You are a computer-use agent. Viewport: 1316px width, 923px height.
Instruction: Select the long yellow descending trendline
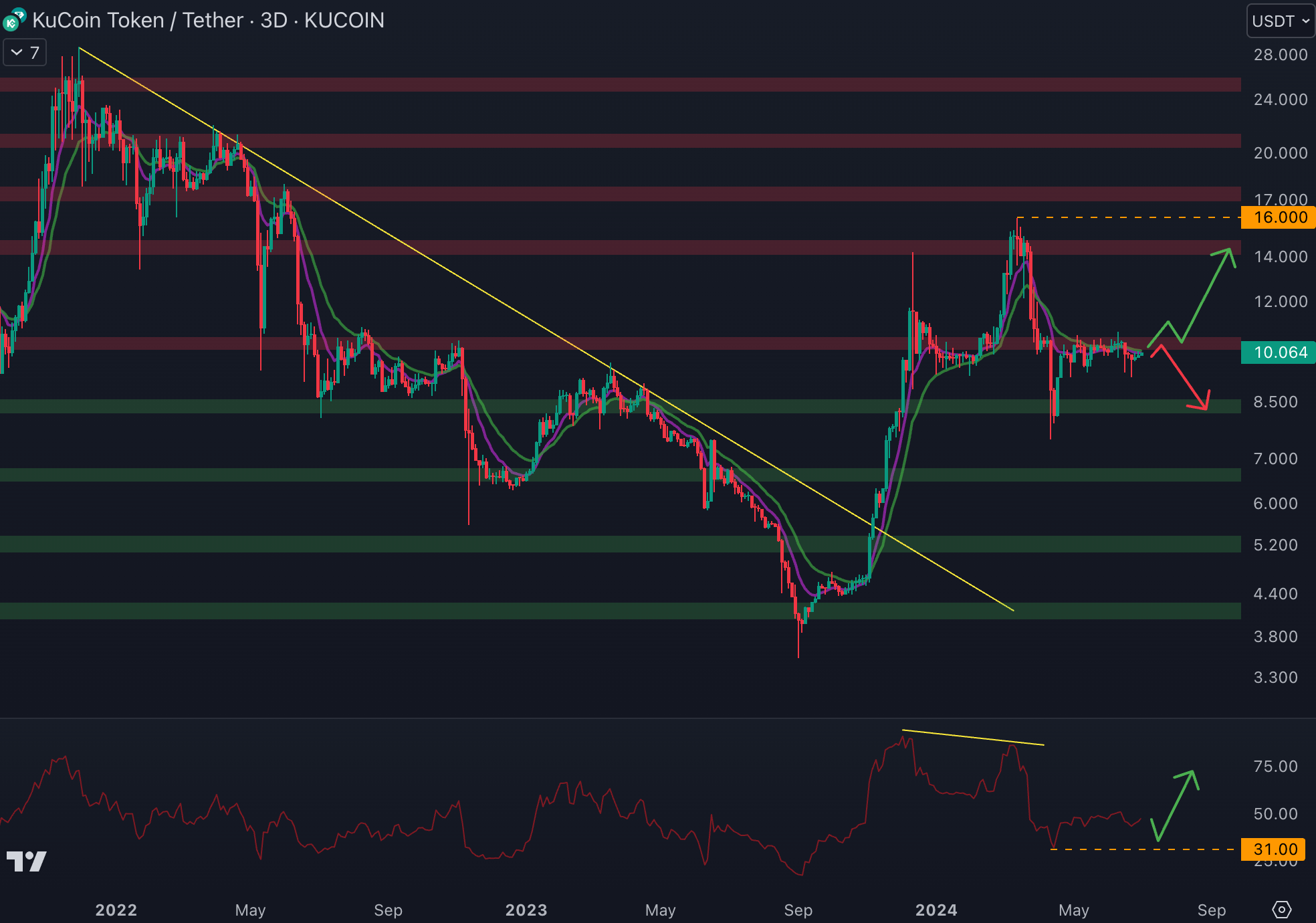(468, 282)
